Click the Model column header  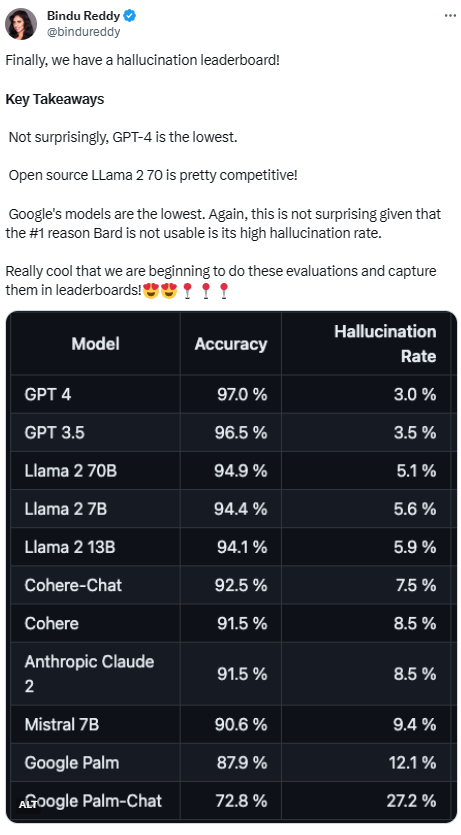95,343
